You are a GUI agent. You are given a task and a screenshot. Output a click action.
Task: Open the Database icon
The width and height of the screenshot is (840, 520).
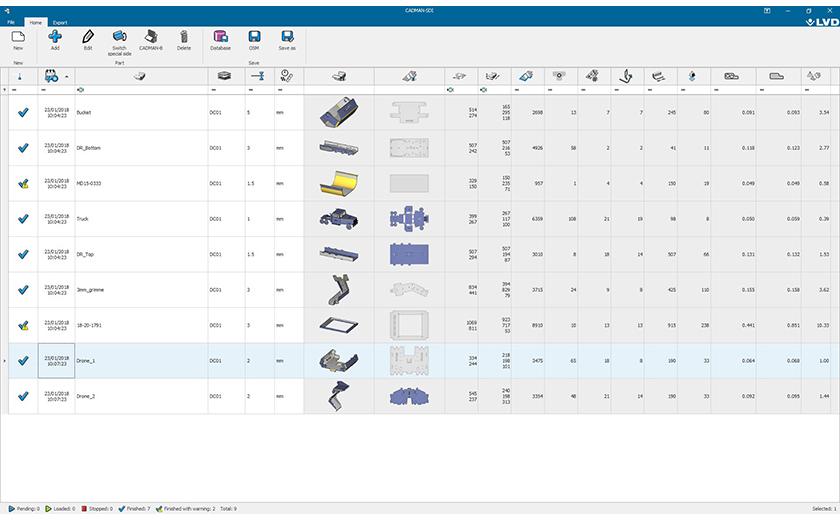click(x=220, y=36)
